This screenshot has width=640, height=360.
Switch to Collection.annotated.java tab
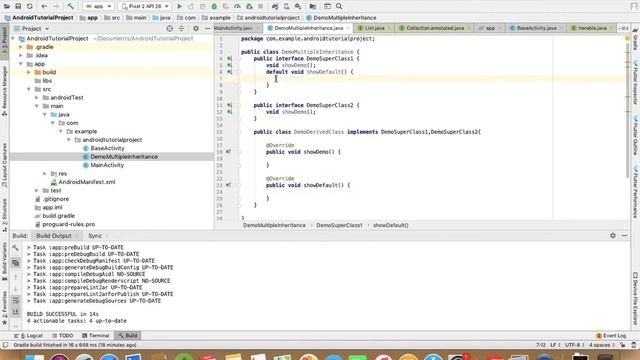click(435, 28)
